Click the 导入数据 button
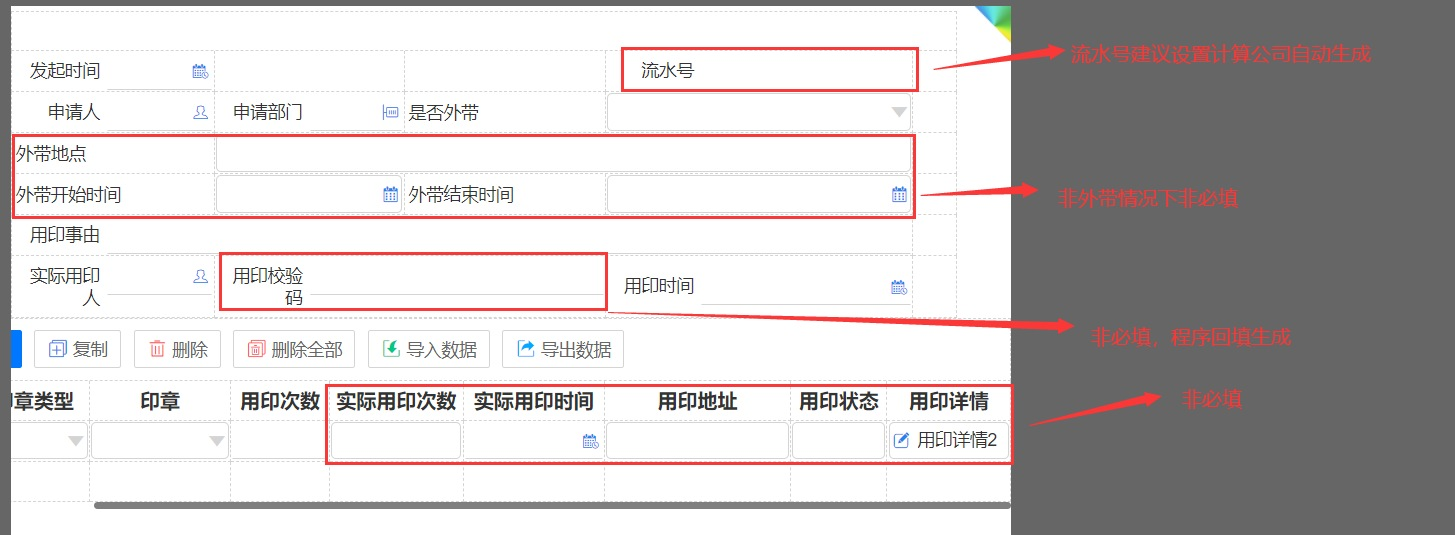This screenshot has width=1455, height=535. pyautogui.click(x=429, y=349)
